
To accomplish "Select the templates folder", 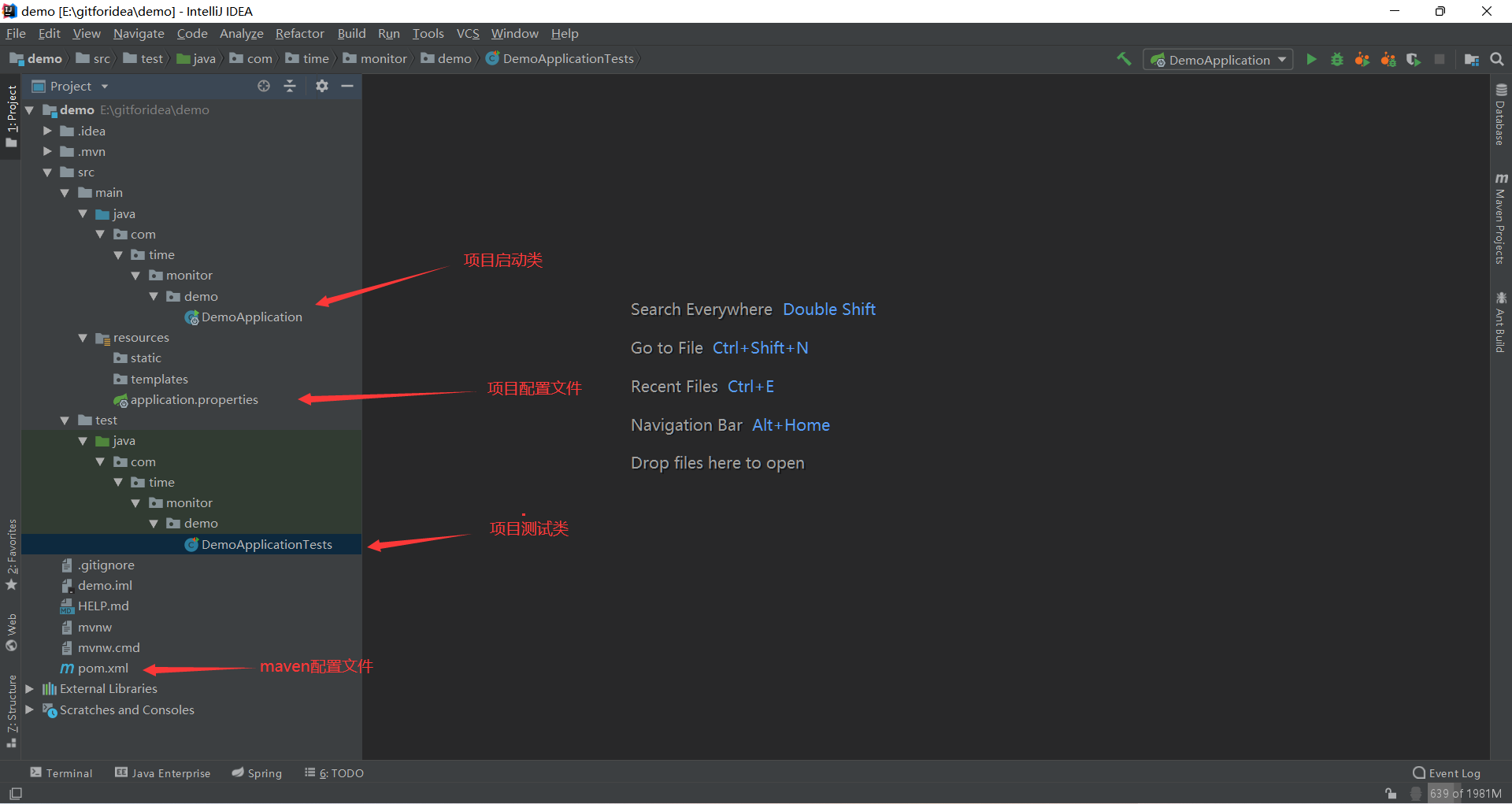I will pos(150,380).
